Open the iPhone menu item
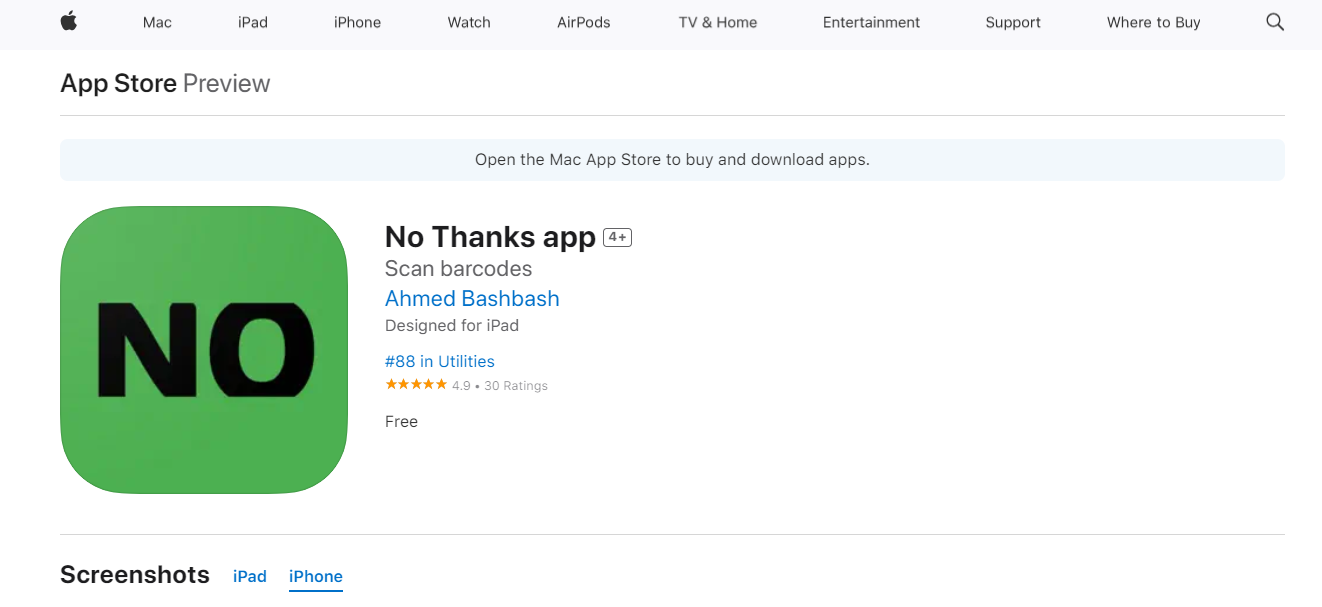Image resolution: width=1322 pixels, height=607 pixels. tap(357, 22)
